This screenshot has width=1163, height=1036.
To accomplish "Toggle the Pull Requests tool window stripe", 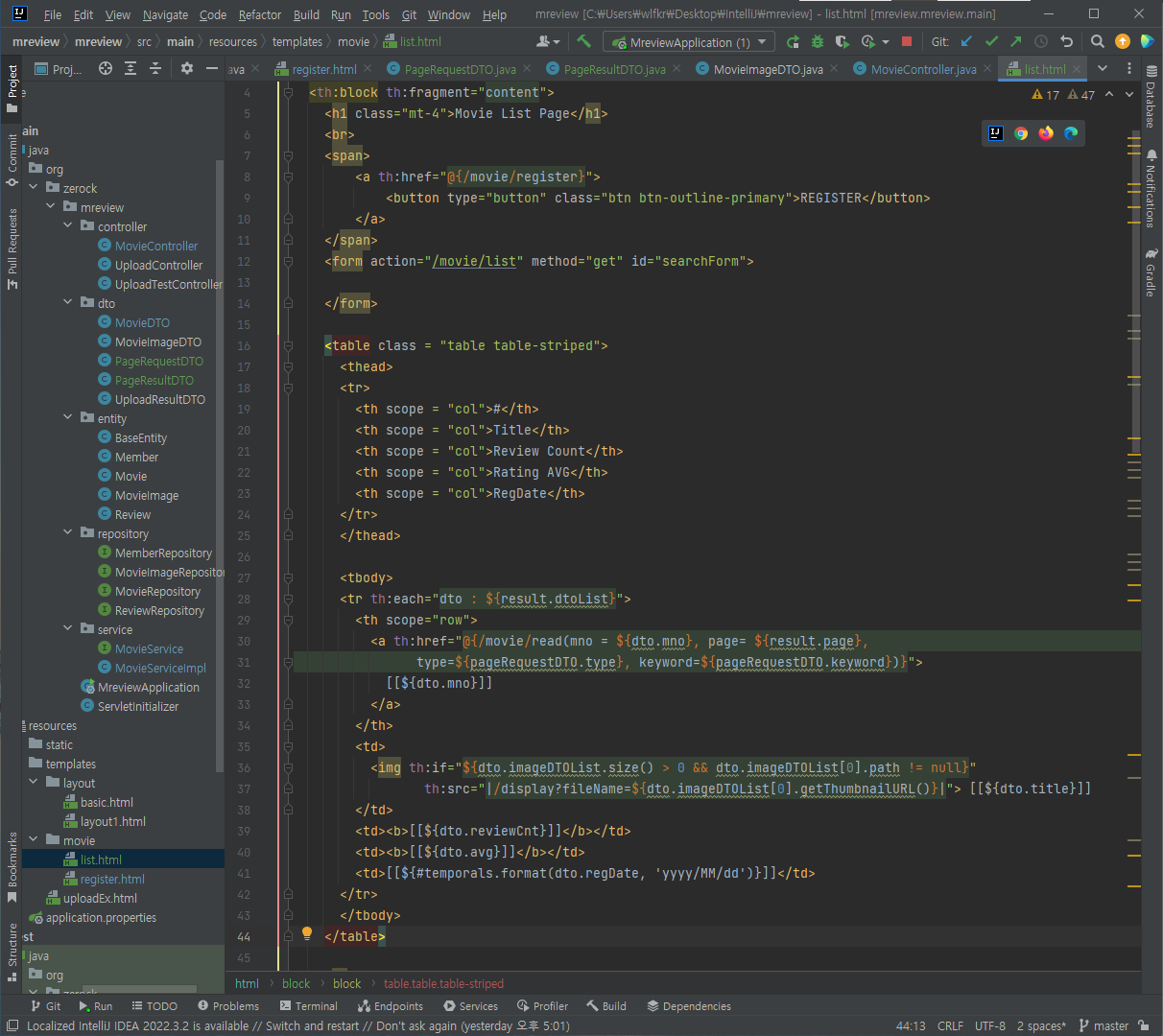I will coord(12,248).
